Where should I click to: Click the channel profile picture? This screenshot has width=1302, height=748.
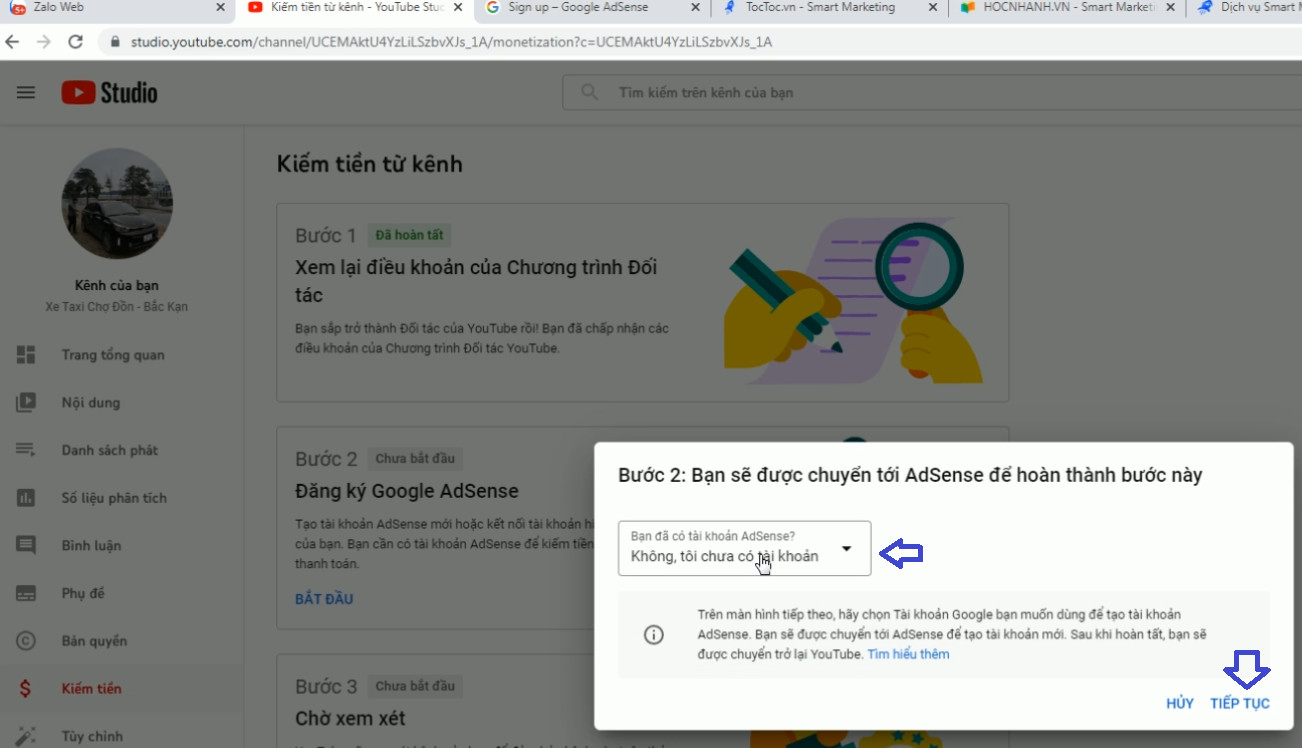(117, 204)
